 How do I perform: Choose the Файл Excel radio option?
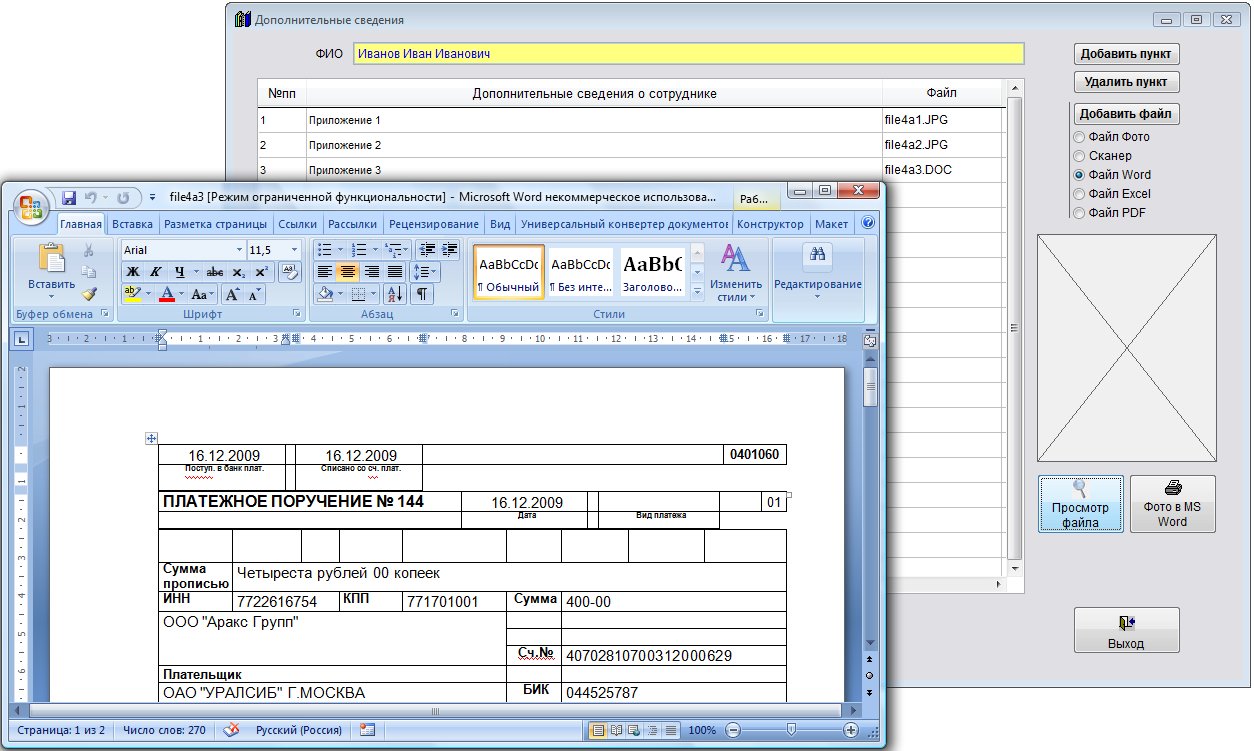pyautogui.click(x=1078, y=194)
